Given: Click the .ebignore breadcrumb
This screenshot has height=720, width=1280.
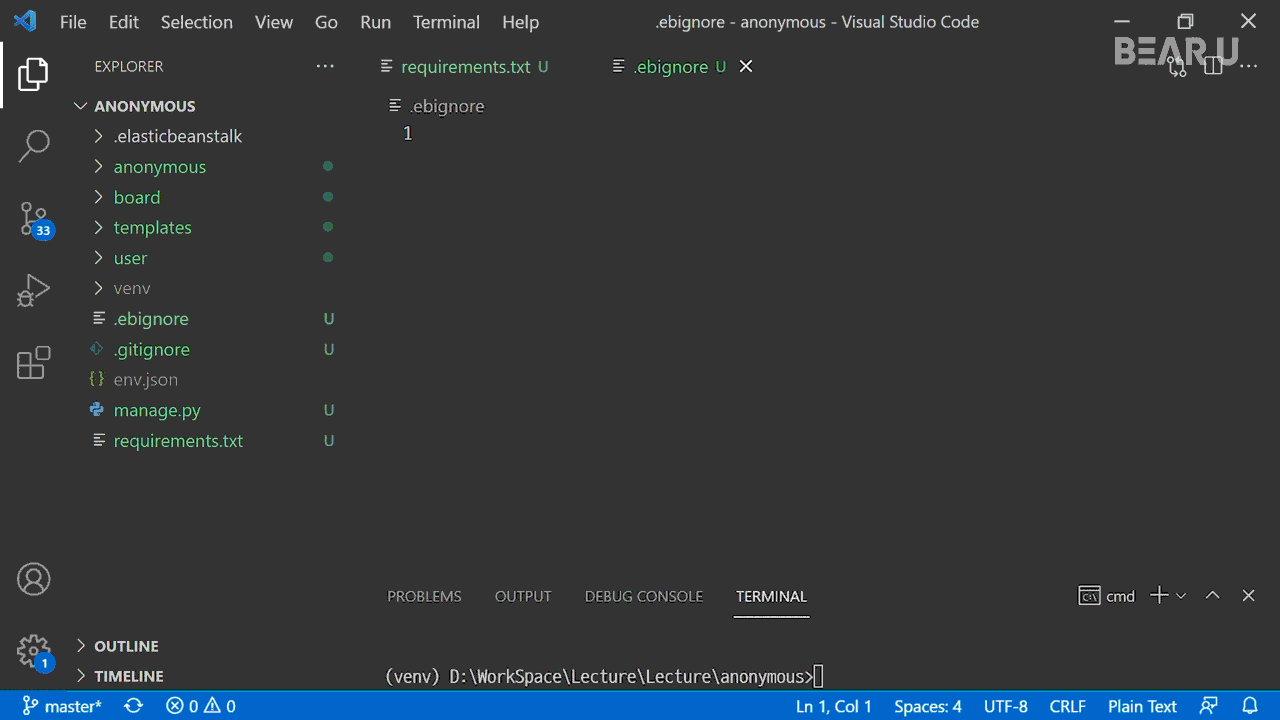Looking at the screenshot, I should [437, 106].
